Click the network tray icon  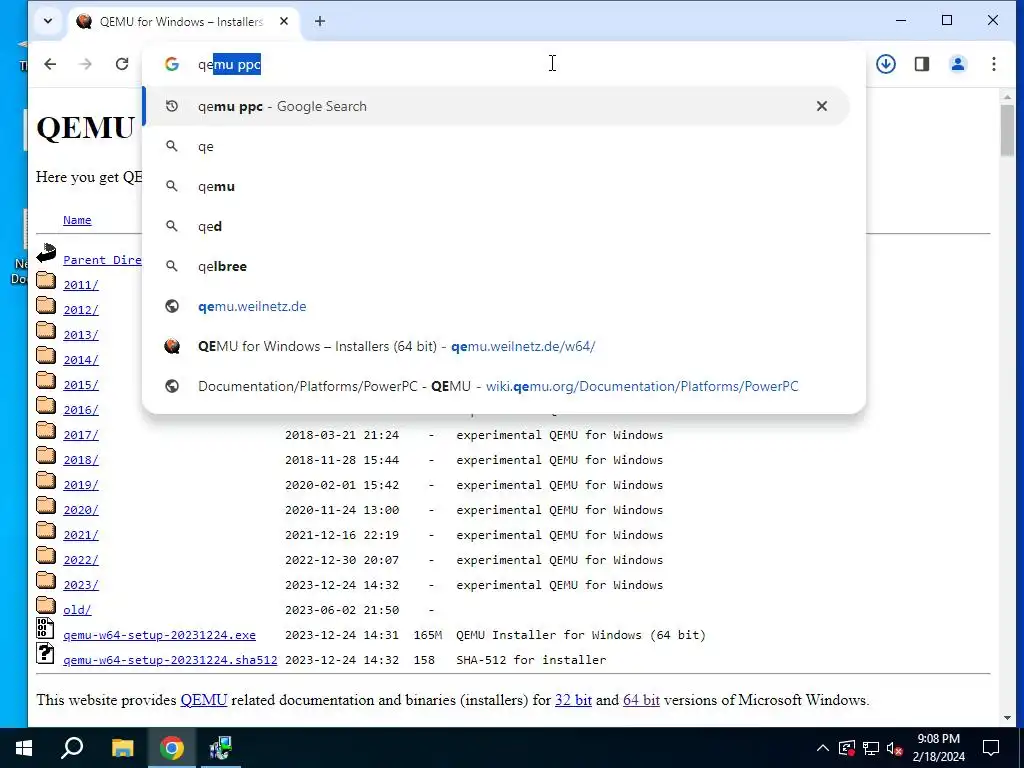click(x=871, y=748)
